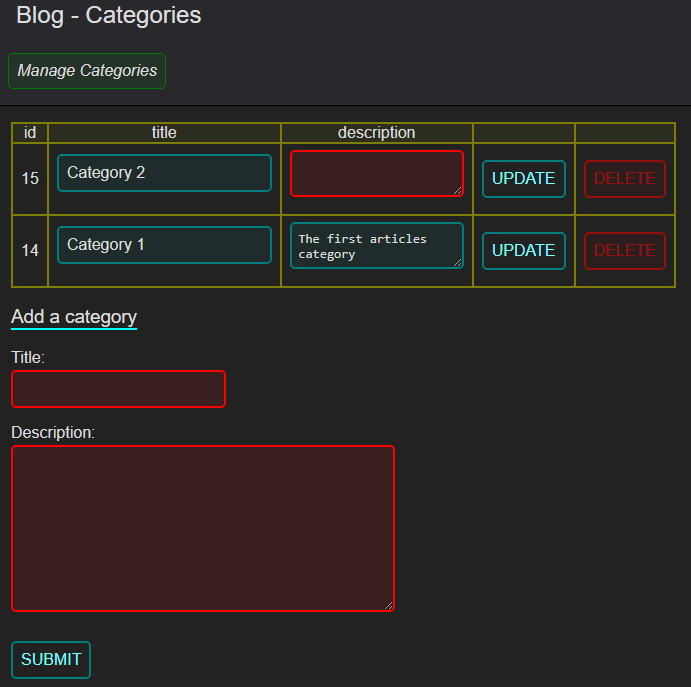Viewport: 691px width, 687px height.
Task: Focus the empty Title input for new category
Action: [x=118, y=389]
